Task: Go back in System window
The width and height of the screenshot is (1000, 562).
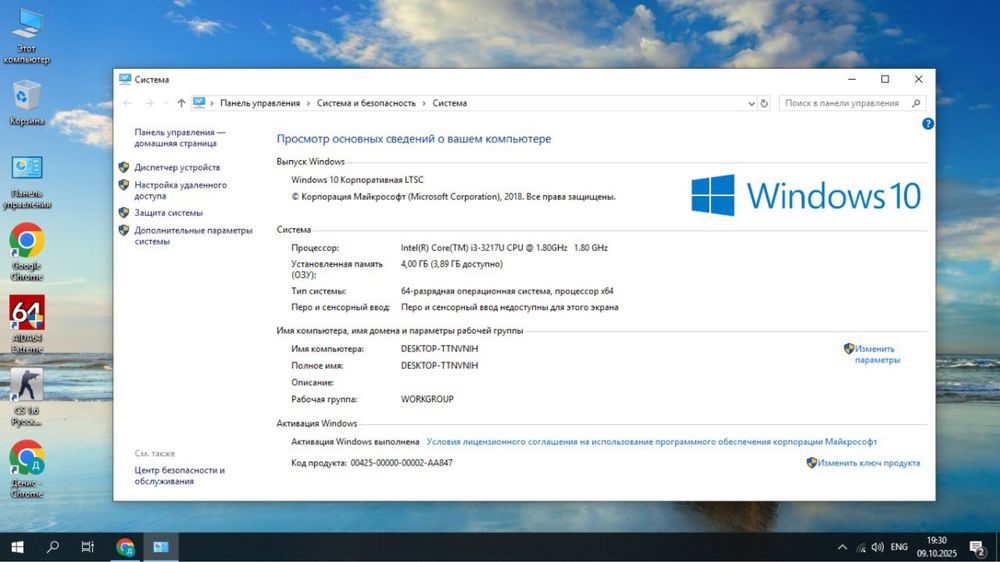Action: (128, 103)
